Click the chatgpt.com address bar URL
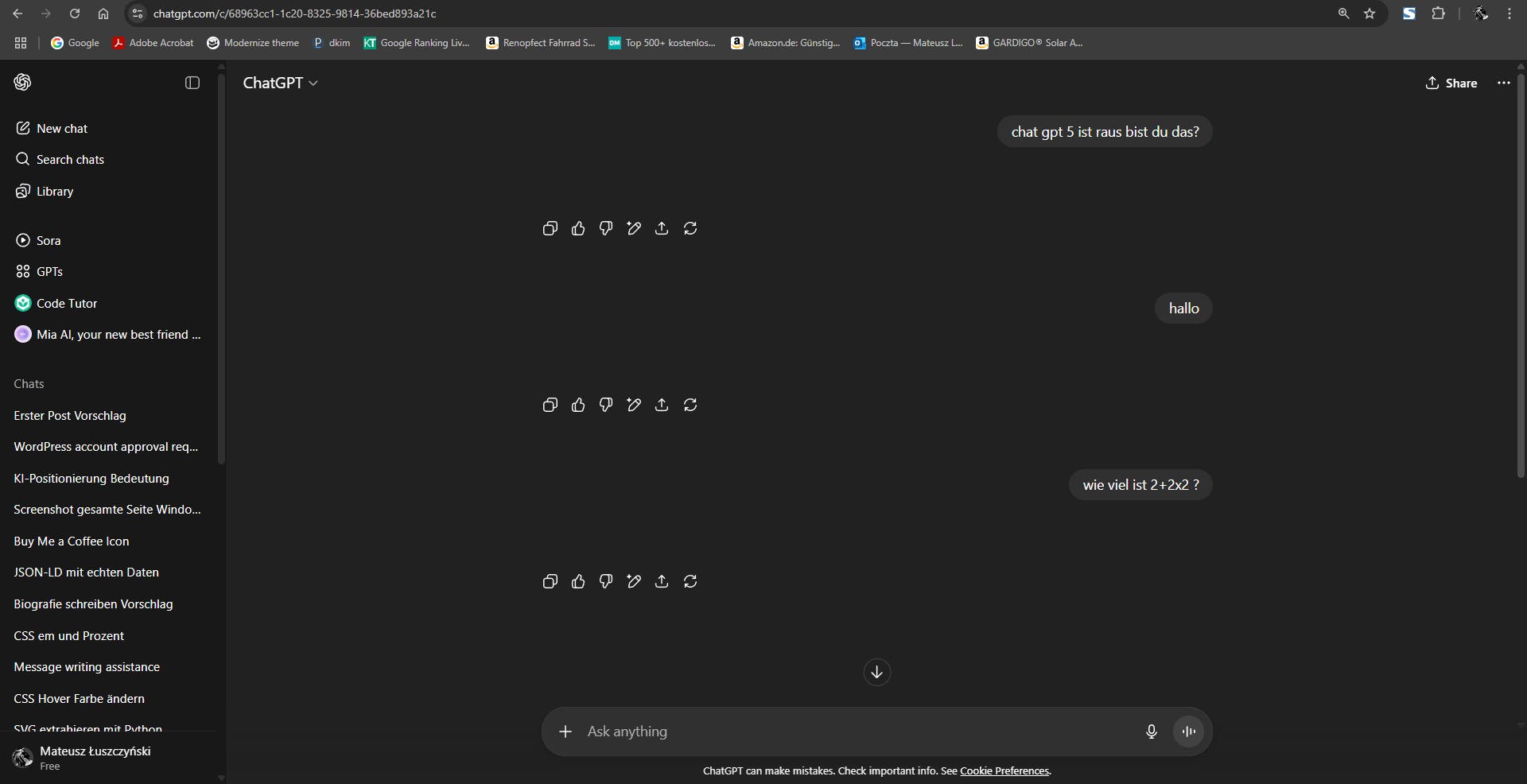The width and height of the screenshot is (1527, 784). pos(295,14)
